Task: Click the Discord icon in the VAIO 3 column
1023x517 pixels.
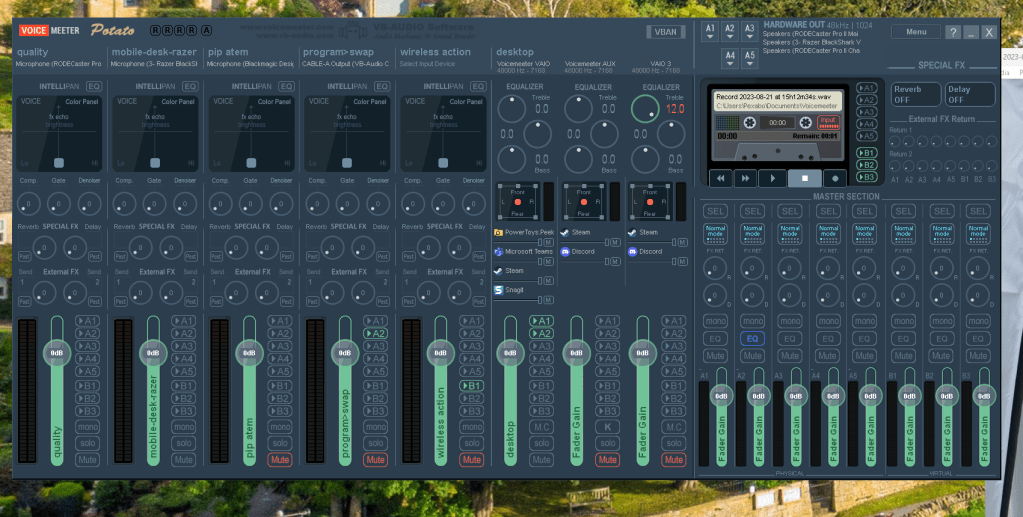Action: pos(632,251)
